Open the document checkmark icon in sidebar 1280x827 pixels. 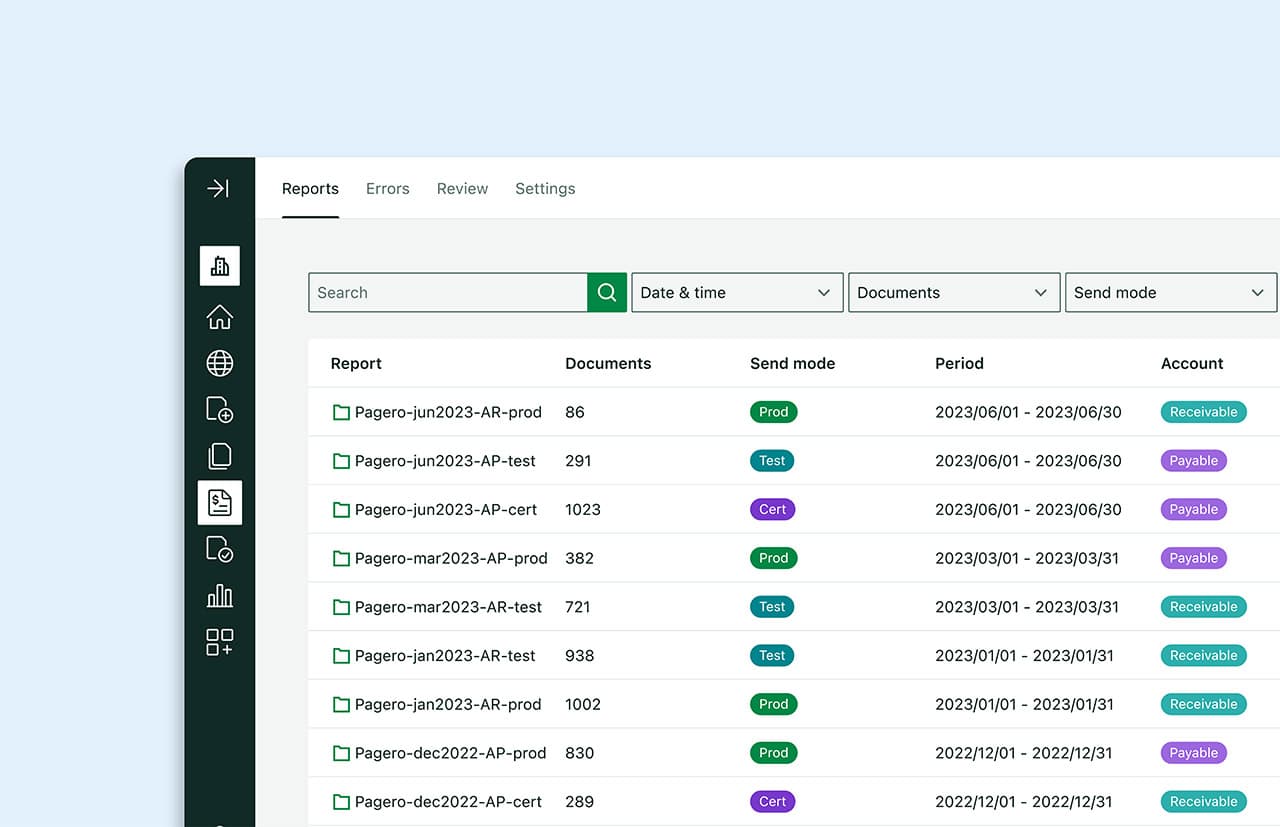tap(220, 549)
